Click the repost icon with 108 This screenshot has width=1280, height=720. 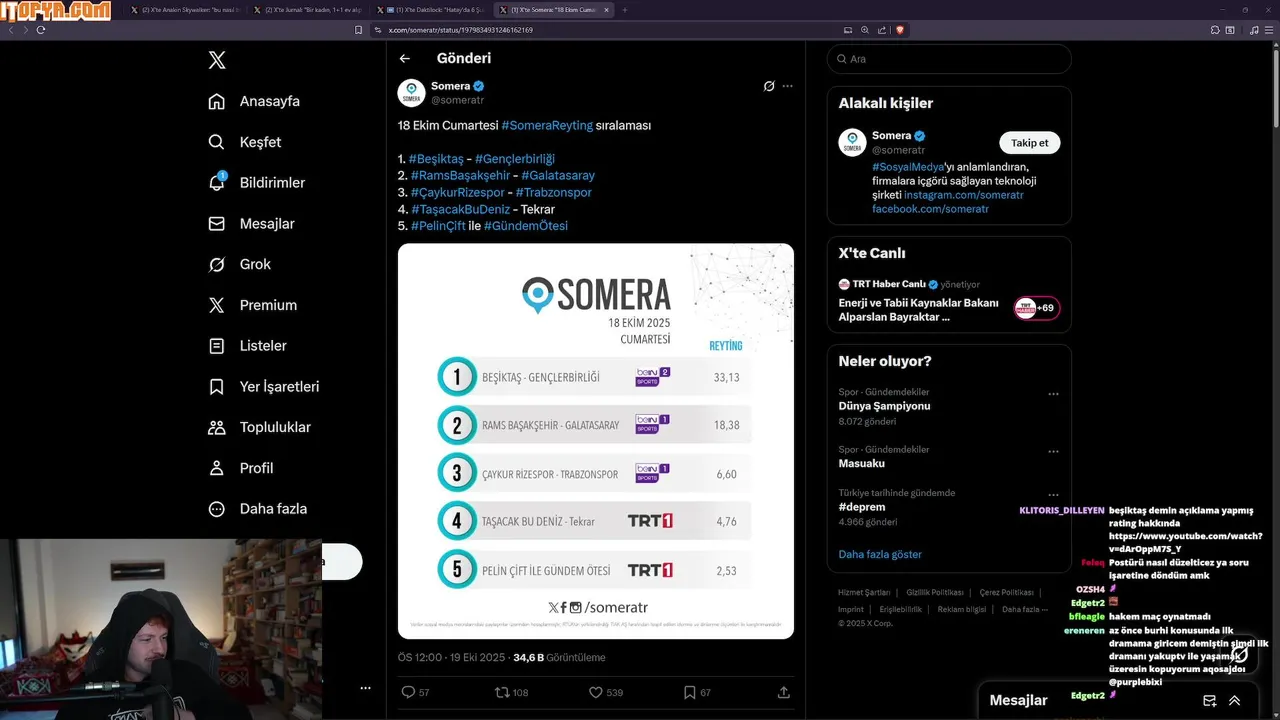(502, 692)
